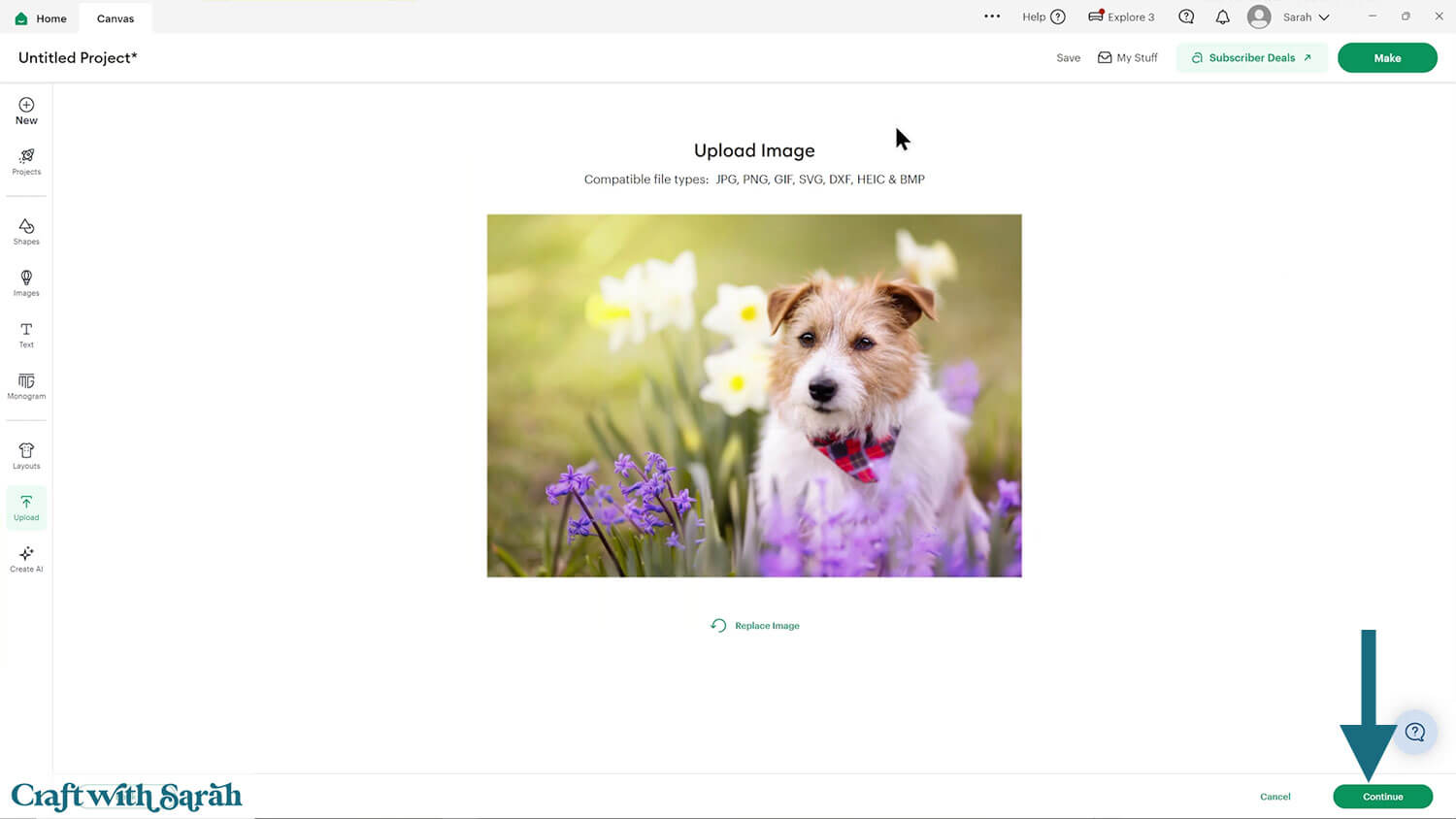Click the uploaded dog photo preview

(754, 395)
